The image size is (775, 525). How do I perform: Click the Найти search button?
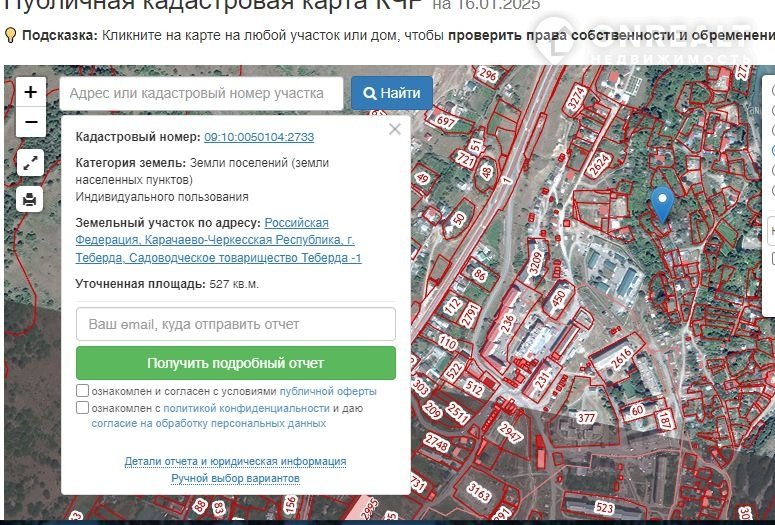[392, 93]
